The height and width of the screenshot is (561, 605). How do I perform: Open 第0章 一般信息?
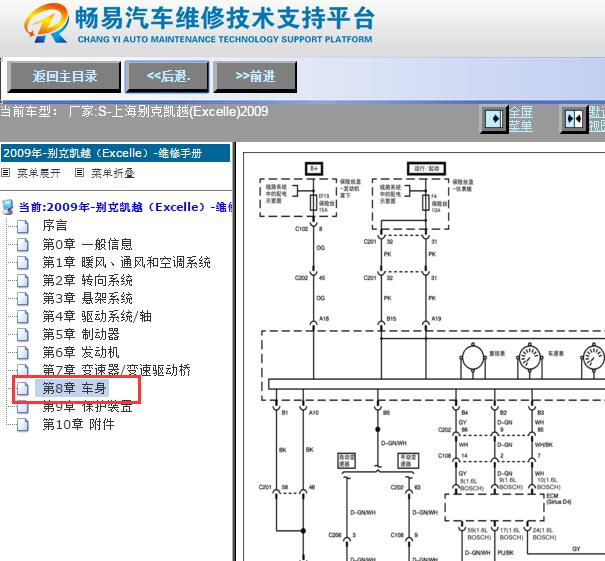(x=88, y=244)
